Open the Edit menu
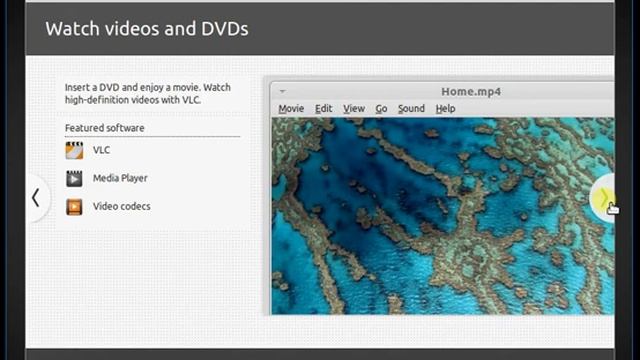This screenshot has width=640, height=360. click(323, 109)
